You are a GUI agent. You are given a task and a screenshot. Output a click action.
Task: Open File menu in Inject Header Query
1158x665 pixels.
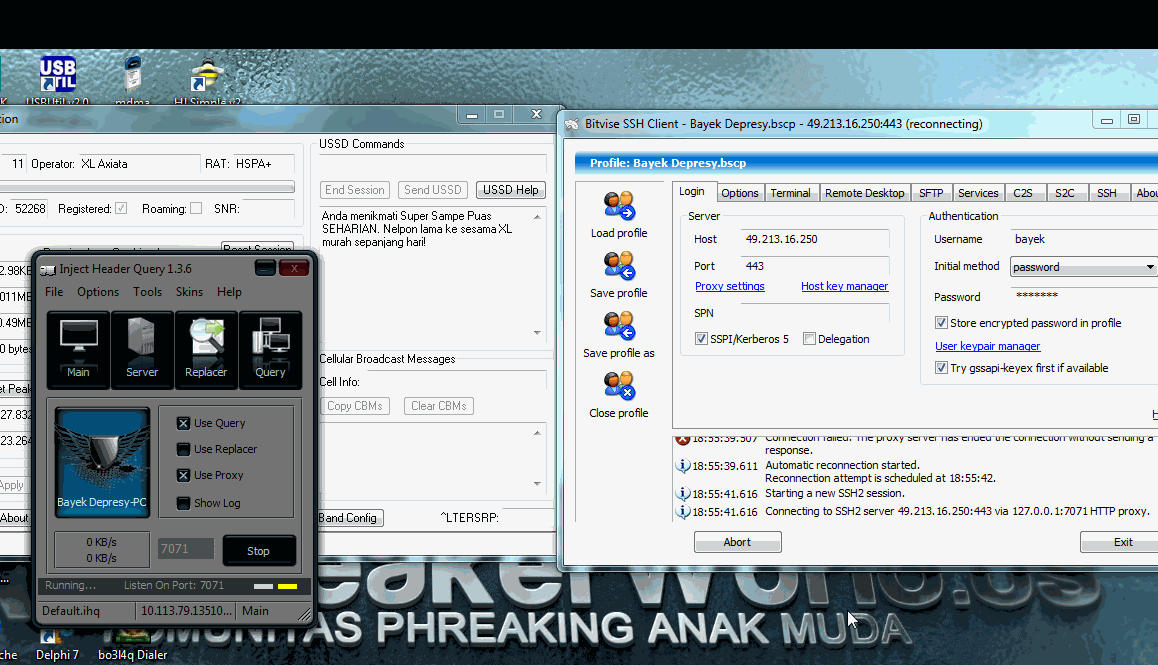pyautogui.click(x=54, y=292)
